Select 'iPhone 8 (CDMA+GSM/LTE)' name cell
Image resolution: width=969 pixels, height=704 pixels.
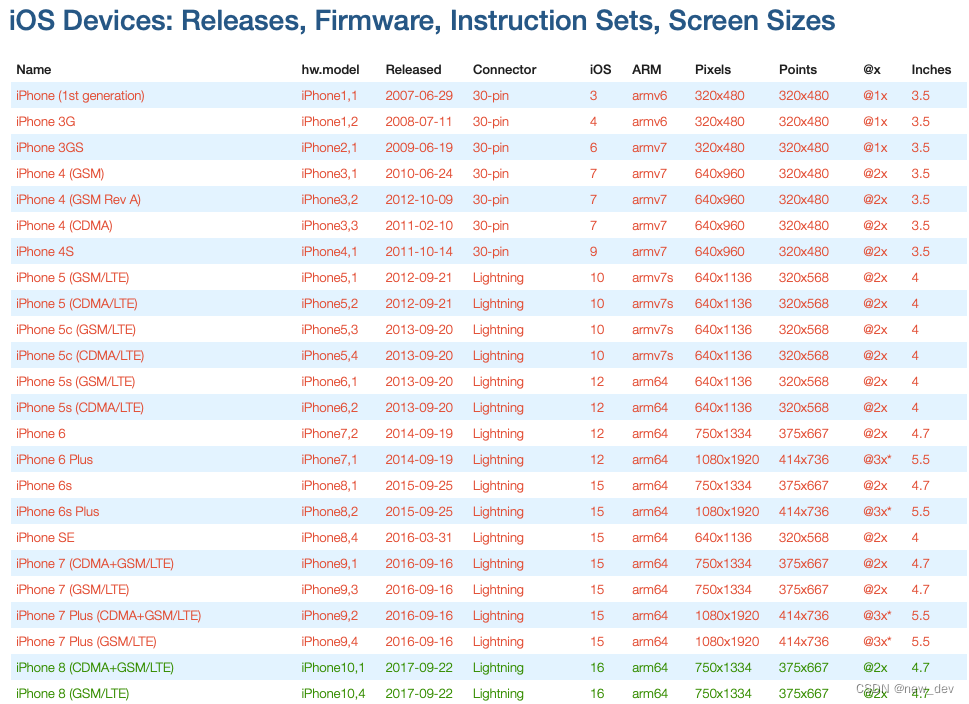[95, 667]
